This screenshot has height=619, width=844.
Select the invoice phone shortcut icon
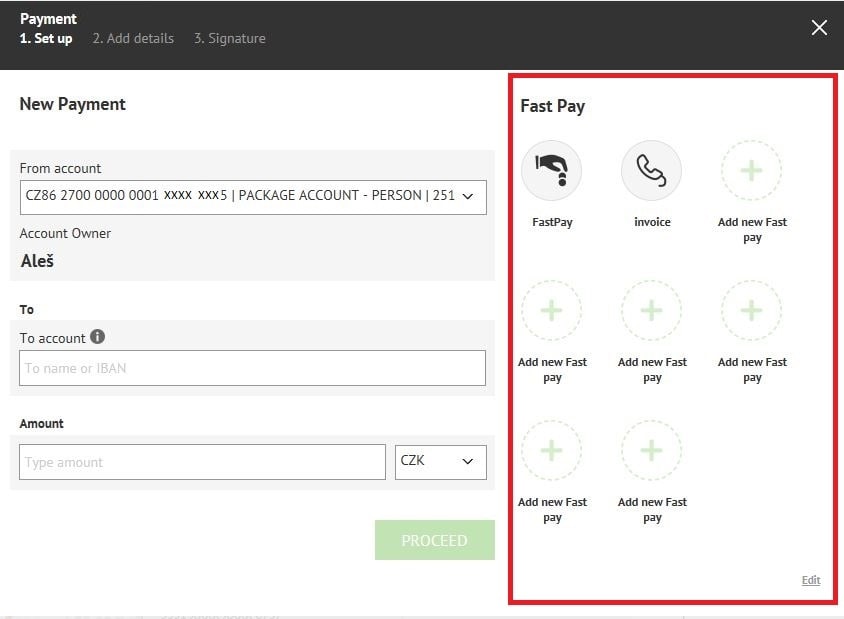tap(651, 171)
